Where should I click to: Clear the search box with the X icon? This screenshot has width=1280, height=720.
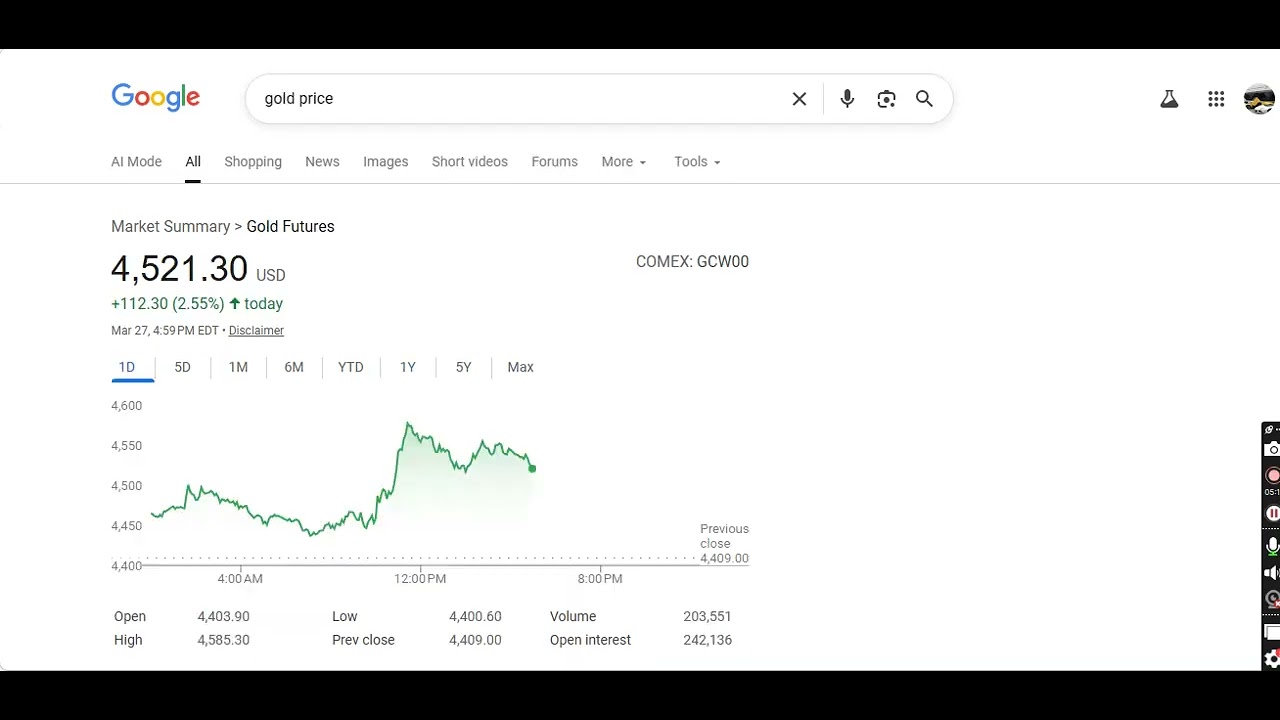(799, 99)
